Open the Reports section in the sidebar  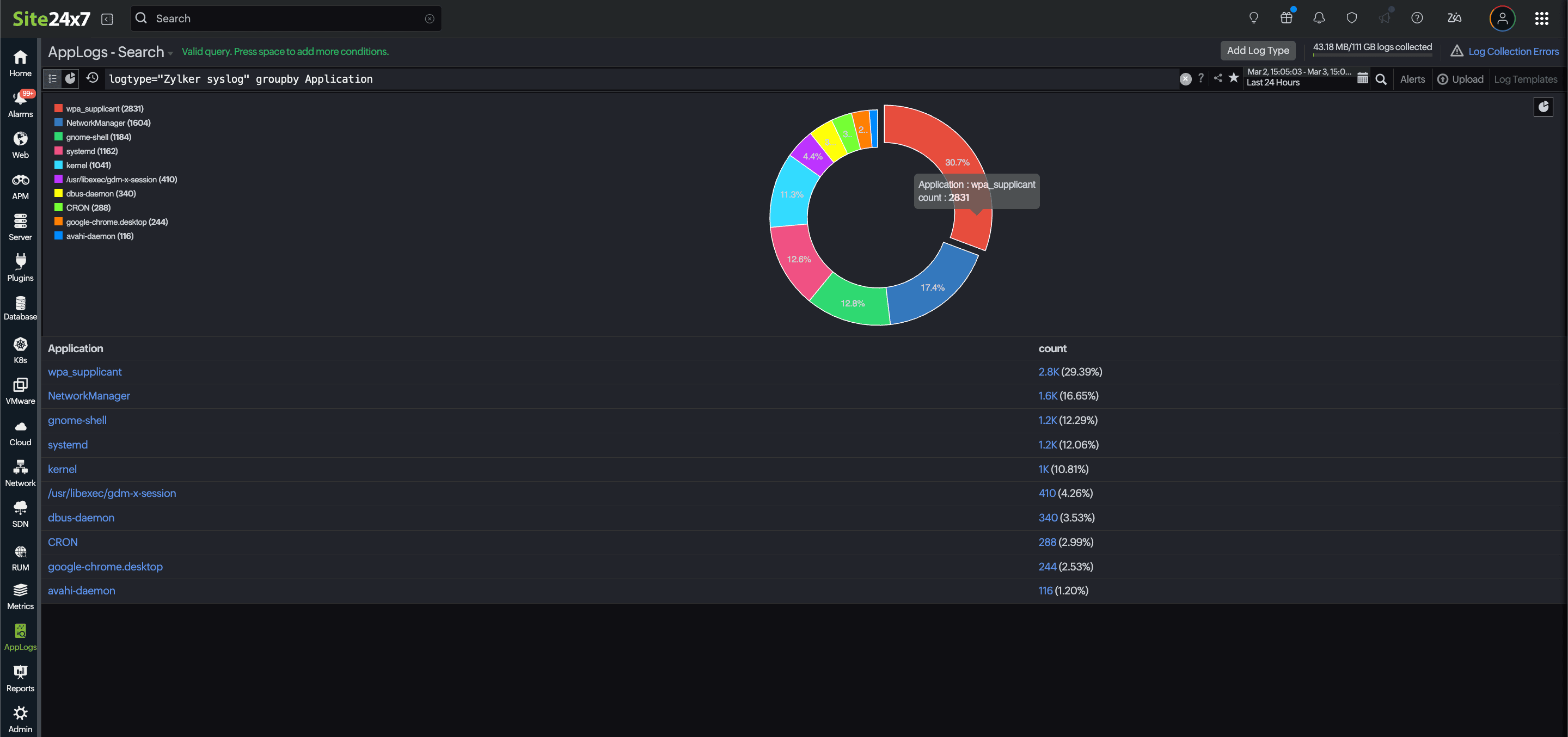[x=20, y=677]
